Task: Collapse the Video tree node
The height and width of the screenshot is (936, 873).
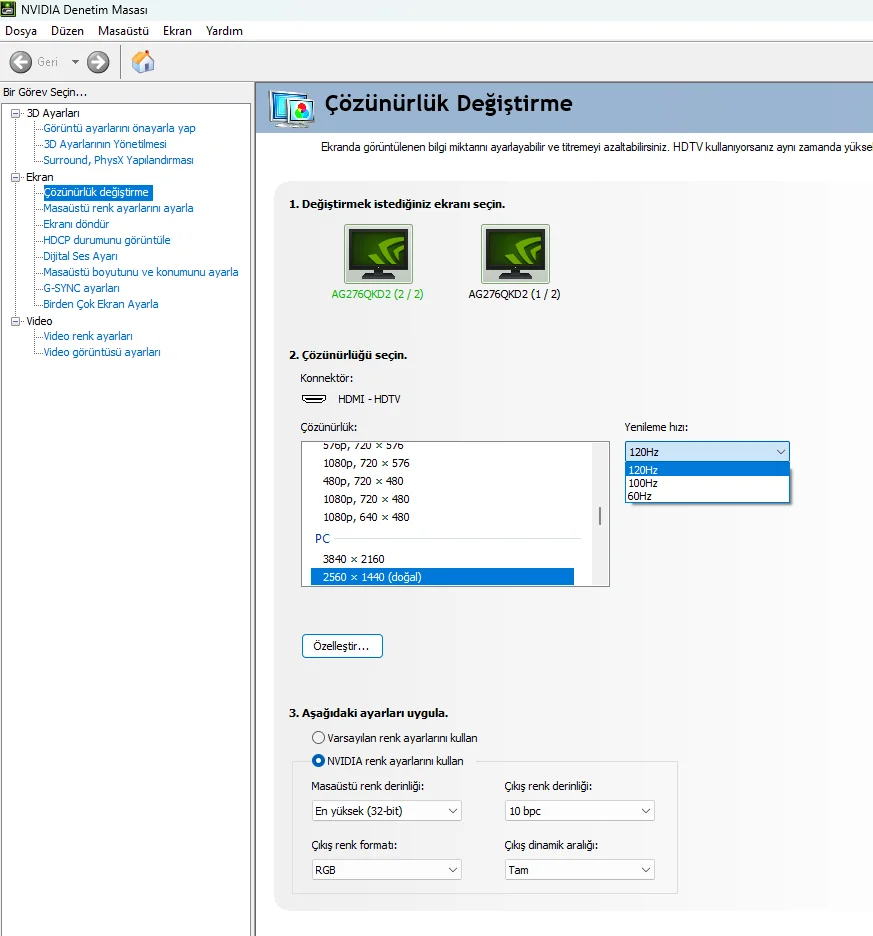Action: click(x=16, y=321)
